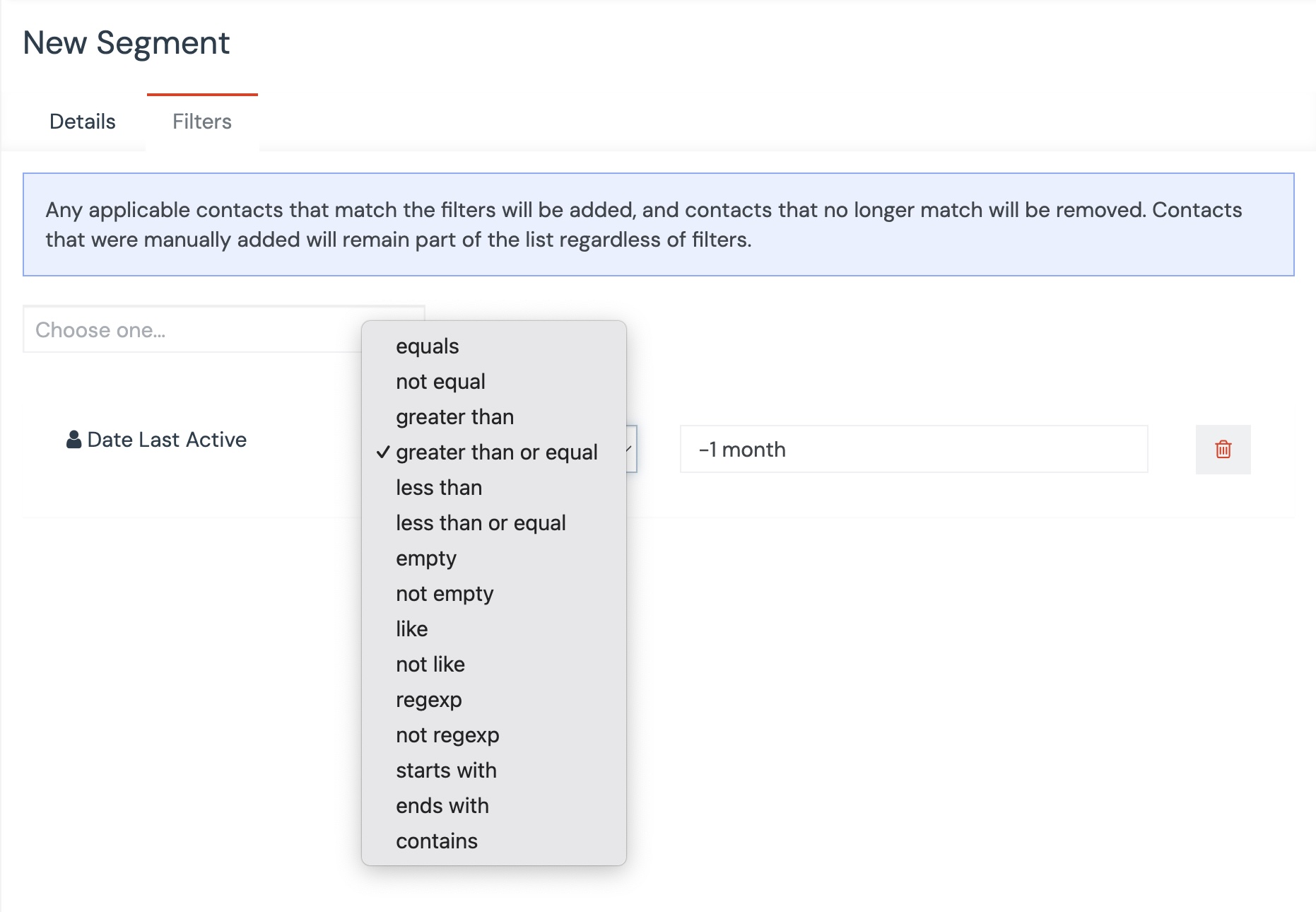Screen dimensions: 1316x912
Task: Delete the Date Last Active filter
Action: [1223, 450]
